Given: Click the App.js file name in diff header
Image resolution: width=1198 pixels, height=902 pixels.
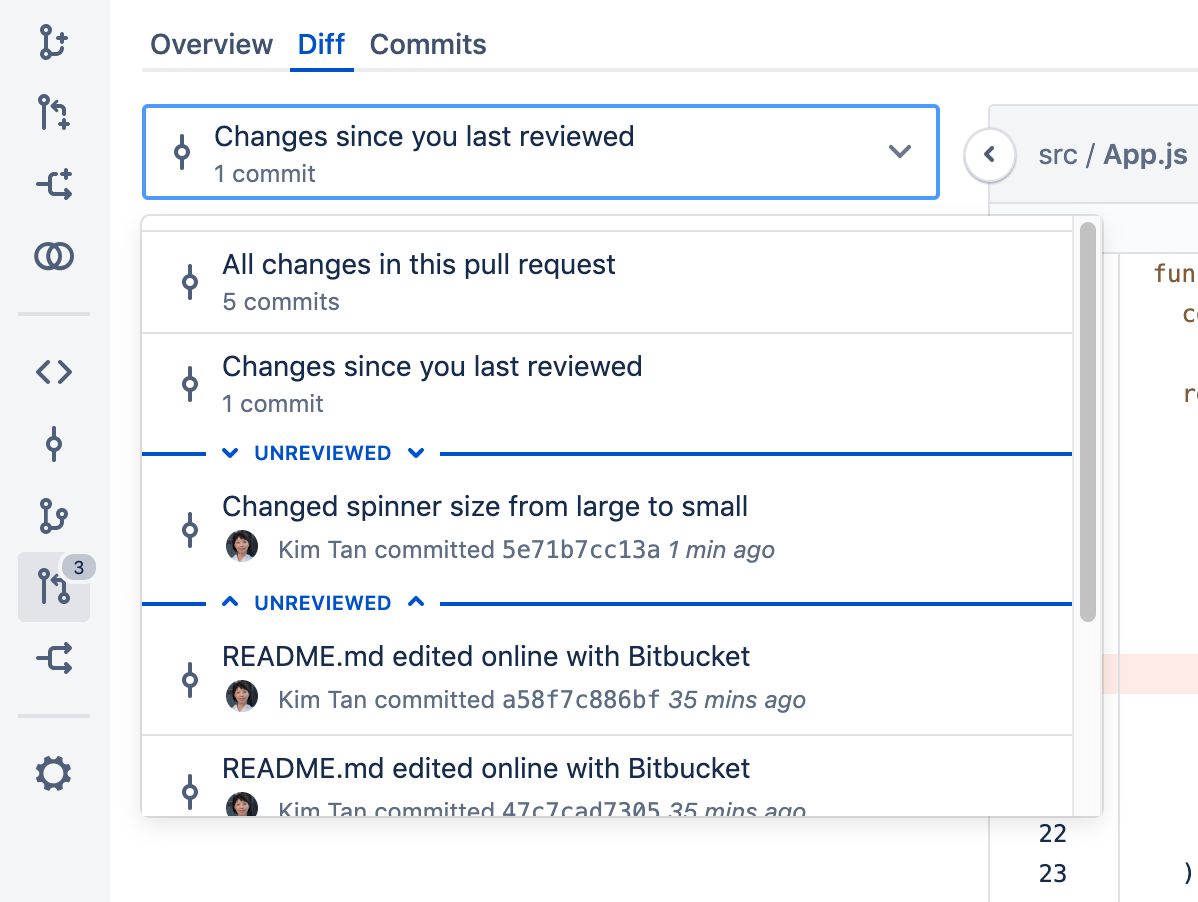Looking at the screenshot, I should tap(1145, 155).
